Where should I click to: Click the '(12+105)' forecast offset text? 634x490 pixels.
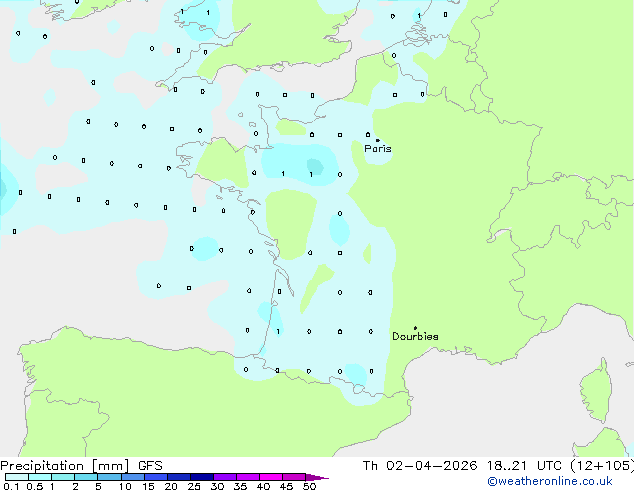(602, 466)
